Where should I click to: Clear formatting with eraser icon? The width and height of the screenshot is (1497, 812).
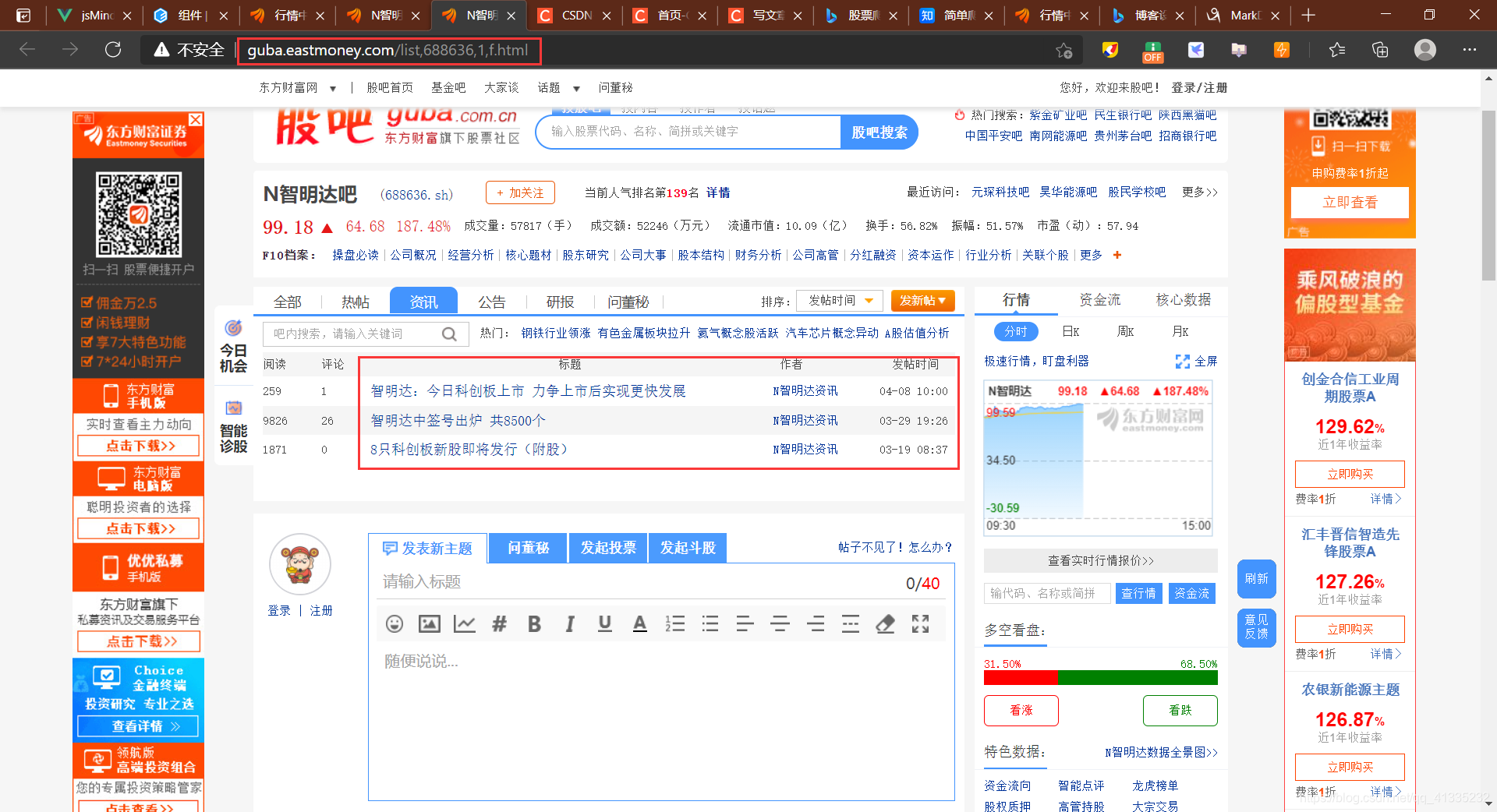(886, 623)
